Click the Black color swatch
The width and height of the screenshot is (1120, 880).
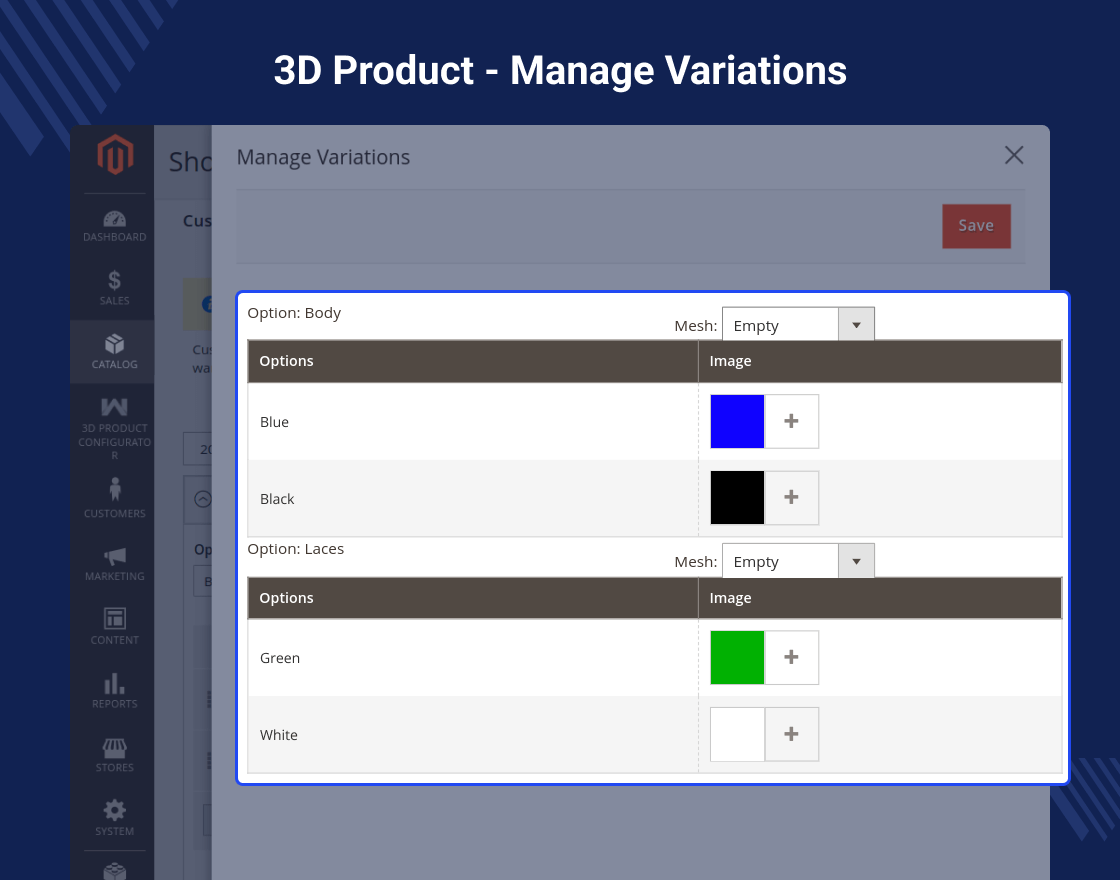point(737,498)
